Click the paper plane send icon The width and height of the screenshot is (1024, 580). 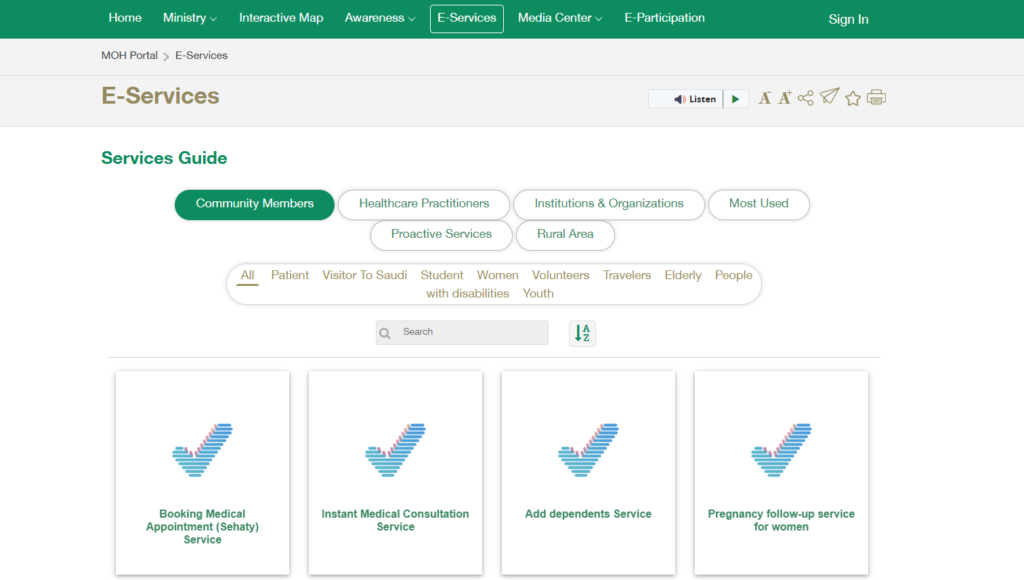click(829, 97)
